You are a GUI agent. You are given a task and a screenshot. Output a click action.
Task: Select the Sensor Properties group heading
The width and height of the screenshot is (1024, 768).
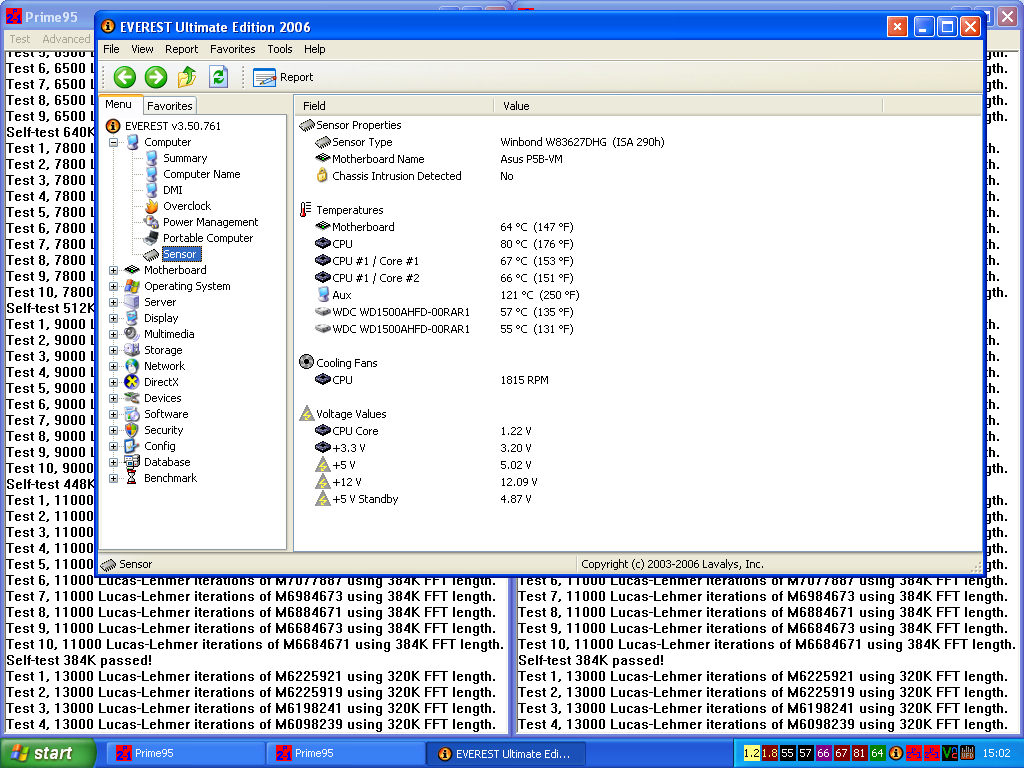click(359, 125)
